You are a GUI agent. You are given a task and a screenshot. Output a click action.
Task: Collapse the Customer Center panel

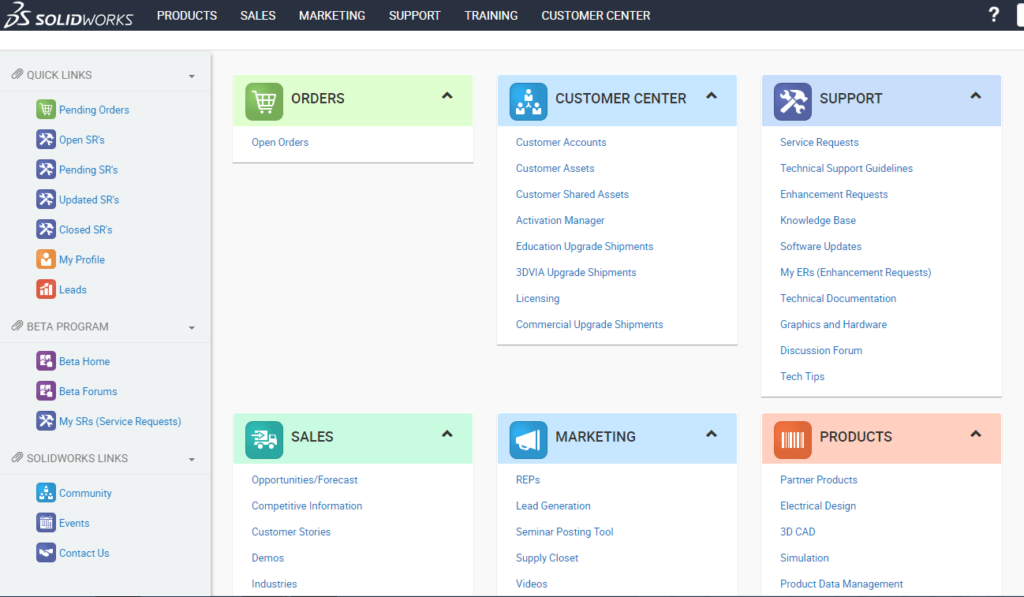coord(712,96)
